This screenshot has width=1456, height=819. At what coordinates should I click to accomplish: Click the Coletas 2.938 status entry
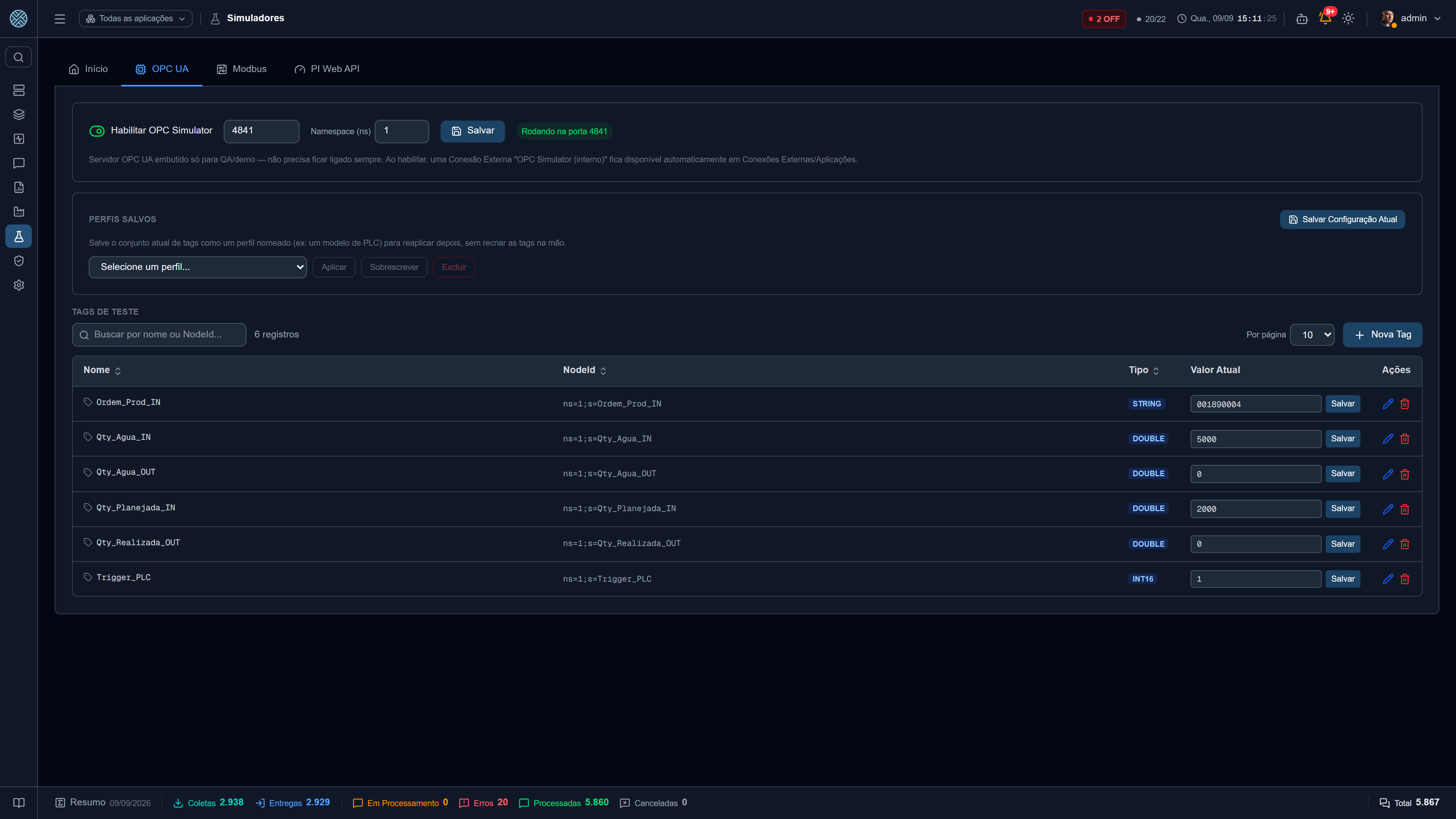pos(208,803)
